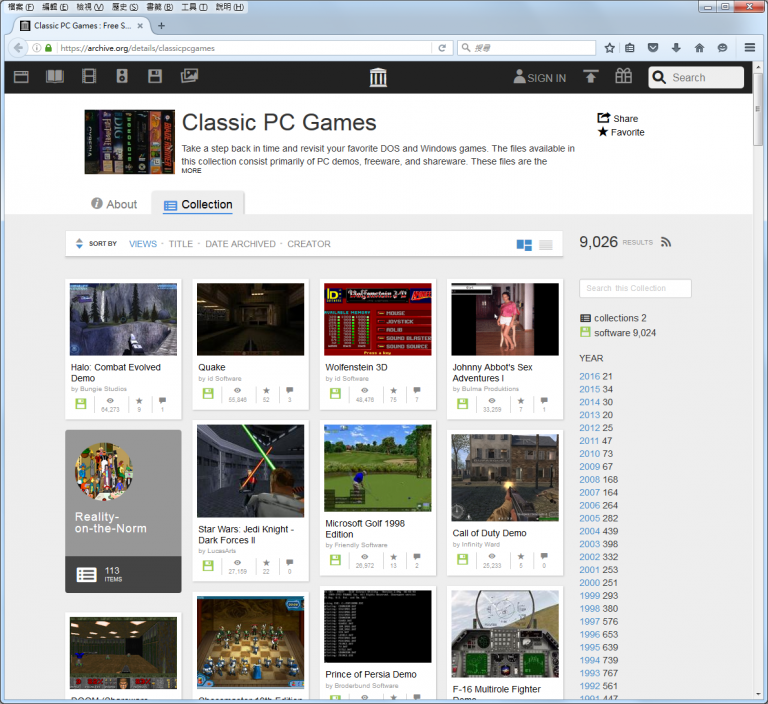Close the Classic PC Games tab

140,25
